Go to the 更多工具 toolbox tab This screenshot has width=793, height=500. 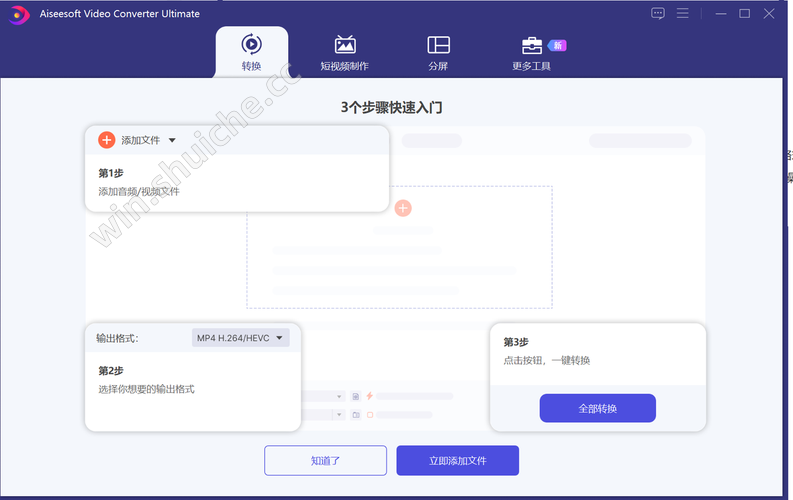coord(531,53)
